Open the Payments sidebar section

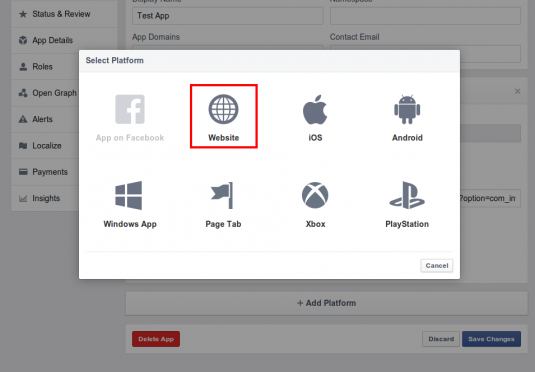tap(45, 172)
